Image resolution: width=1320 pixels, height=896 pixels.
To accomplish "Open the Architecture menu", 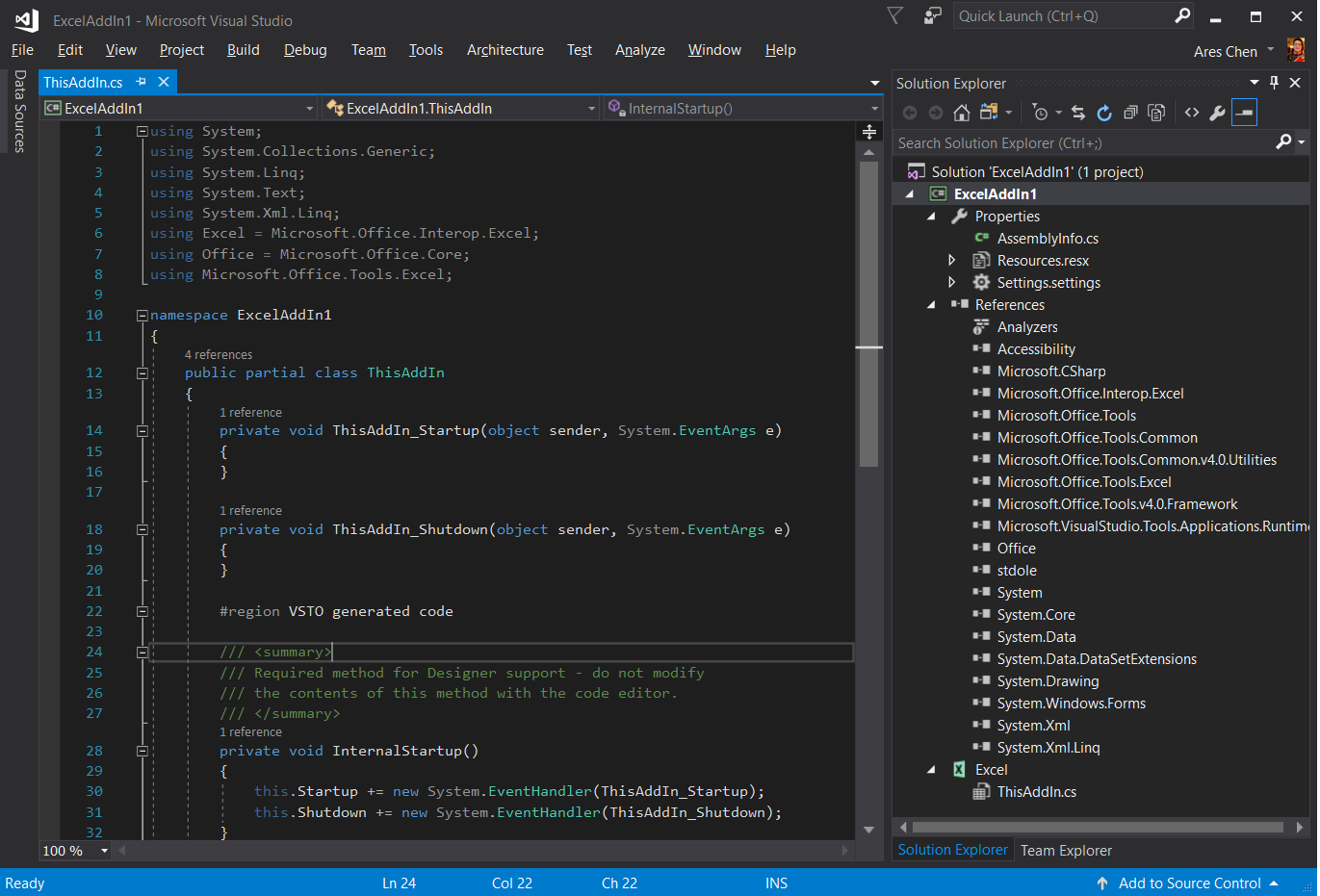I will tap(505, 50).
